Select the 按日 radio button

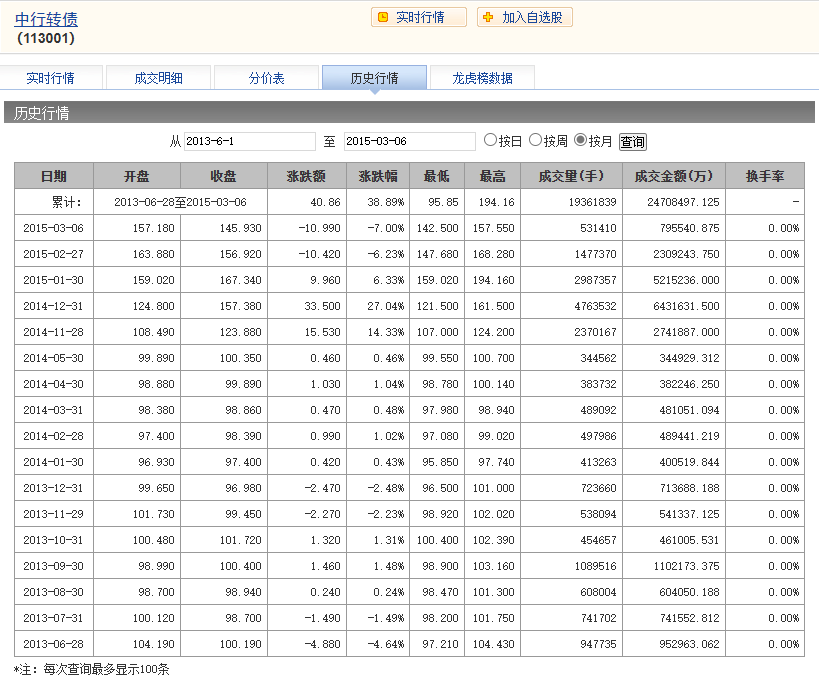[490, 140]
